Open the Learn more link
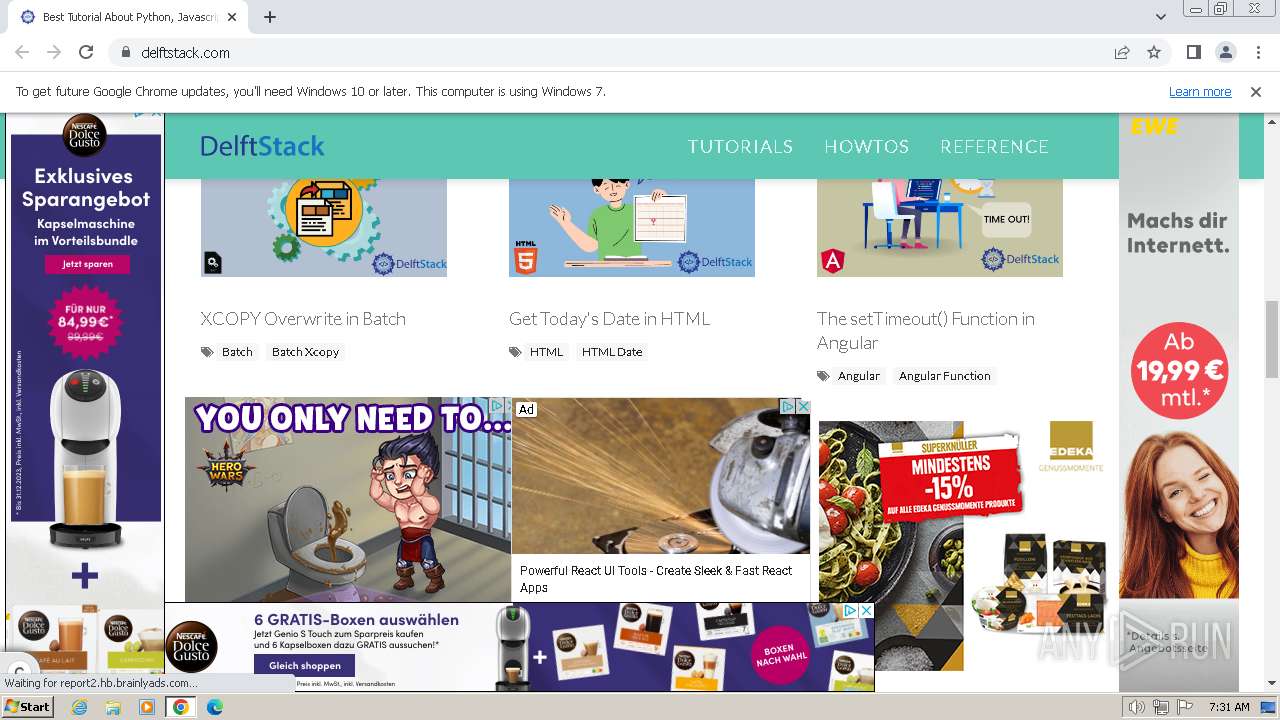The height and width of the screenshot is (720, 1280). point(1200,91)
